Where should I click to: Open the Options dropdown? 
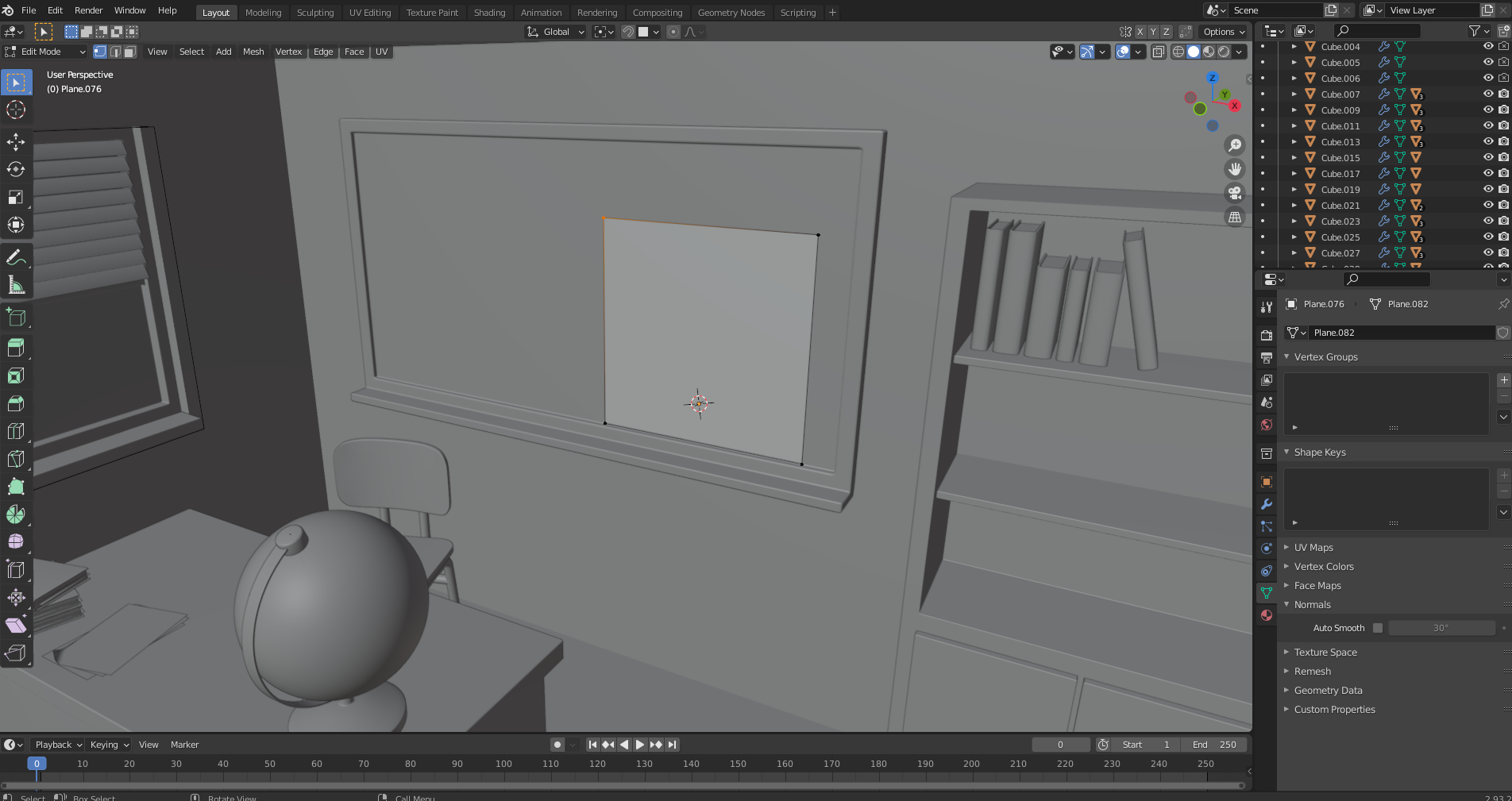[x=1224, y=32]
